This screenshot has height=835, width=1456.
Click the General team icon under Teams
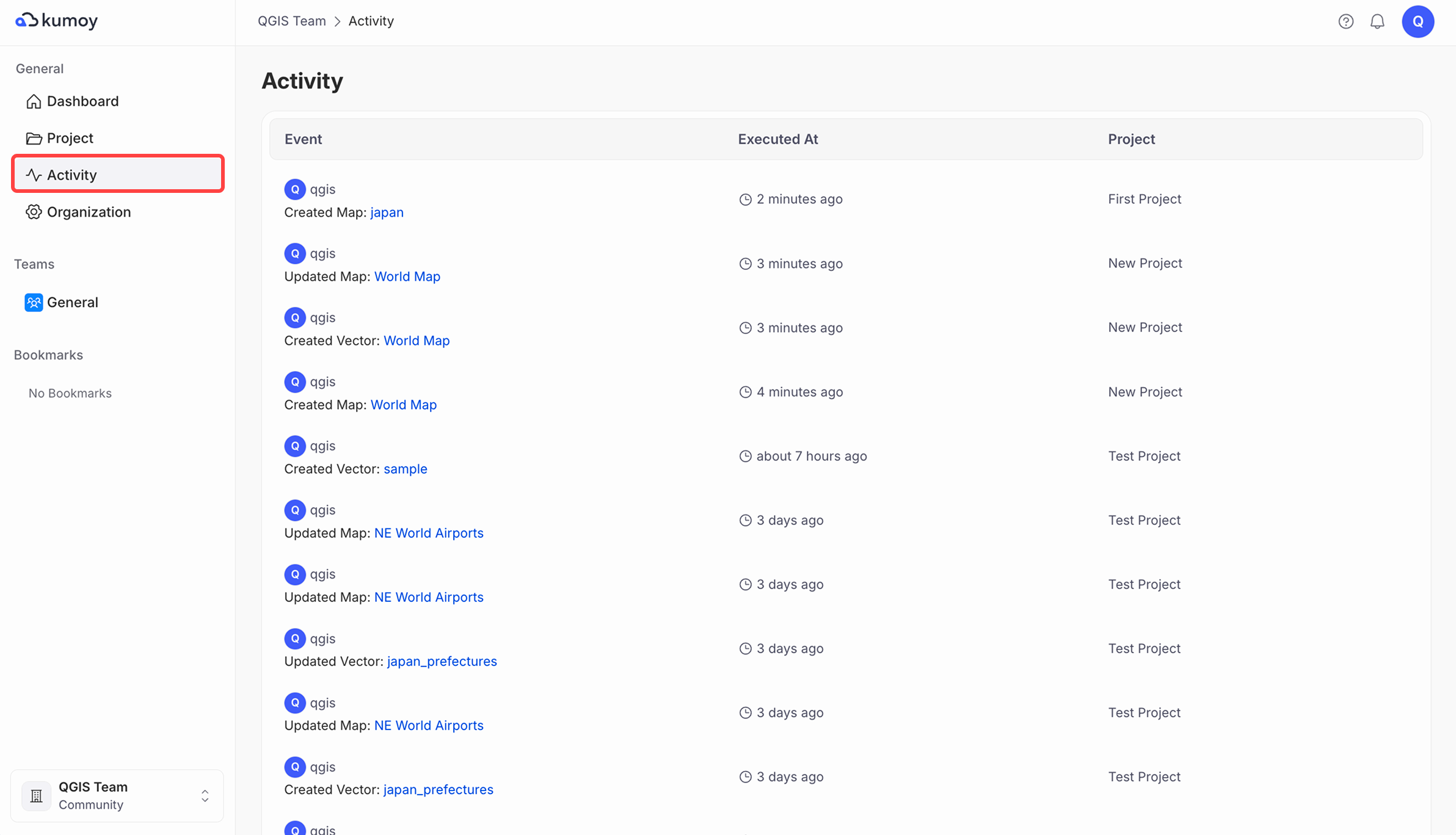click(34, 302)
